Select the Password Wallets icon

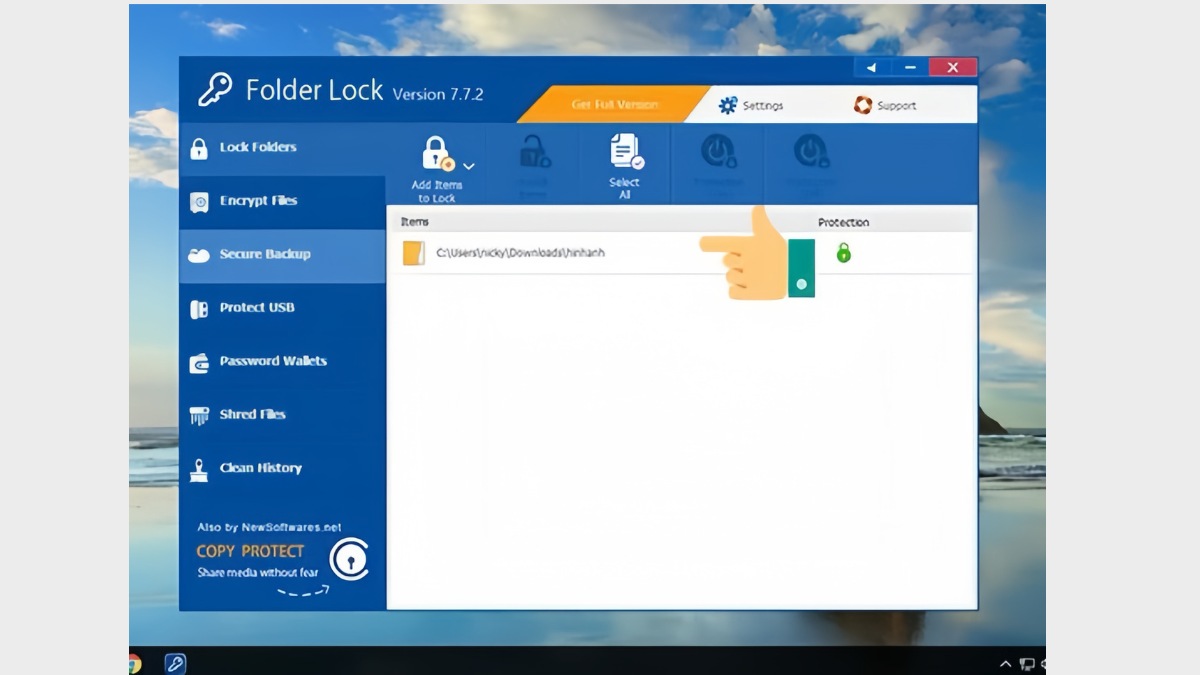click(200, 361)
